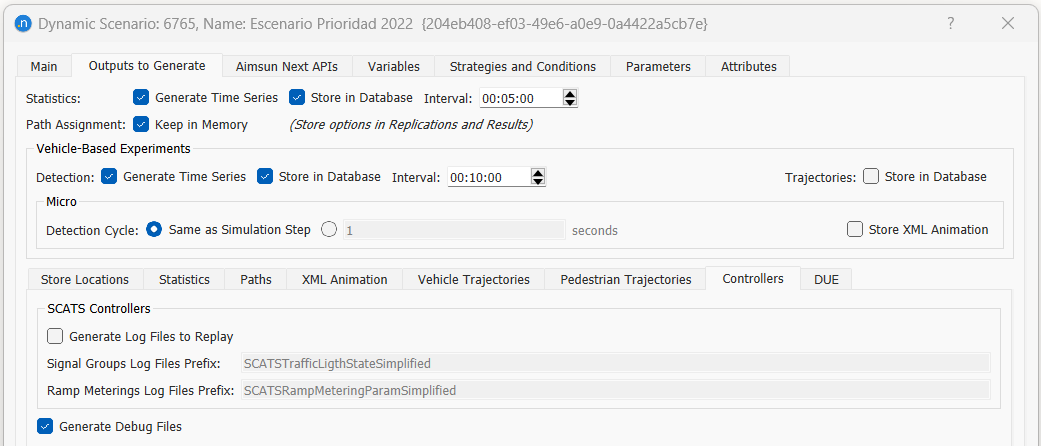
Task: Check the Store XML Animation box
Action: click(x=855, y=230)
